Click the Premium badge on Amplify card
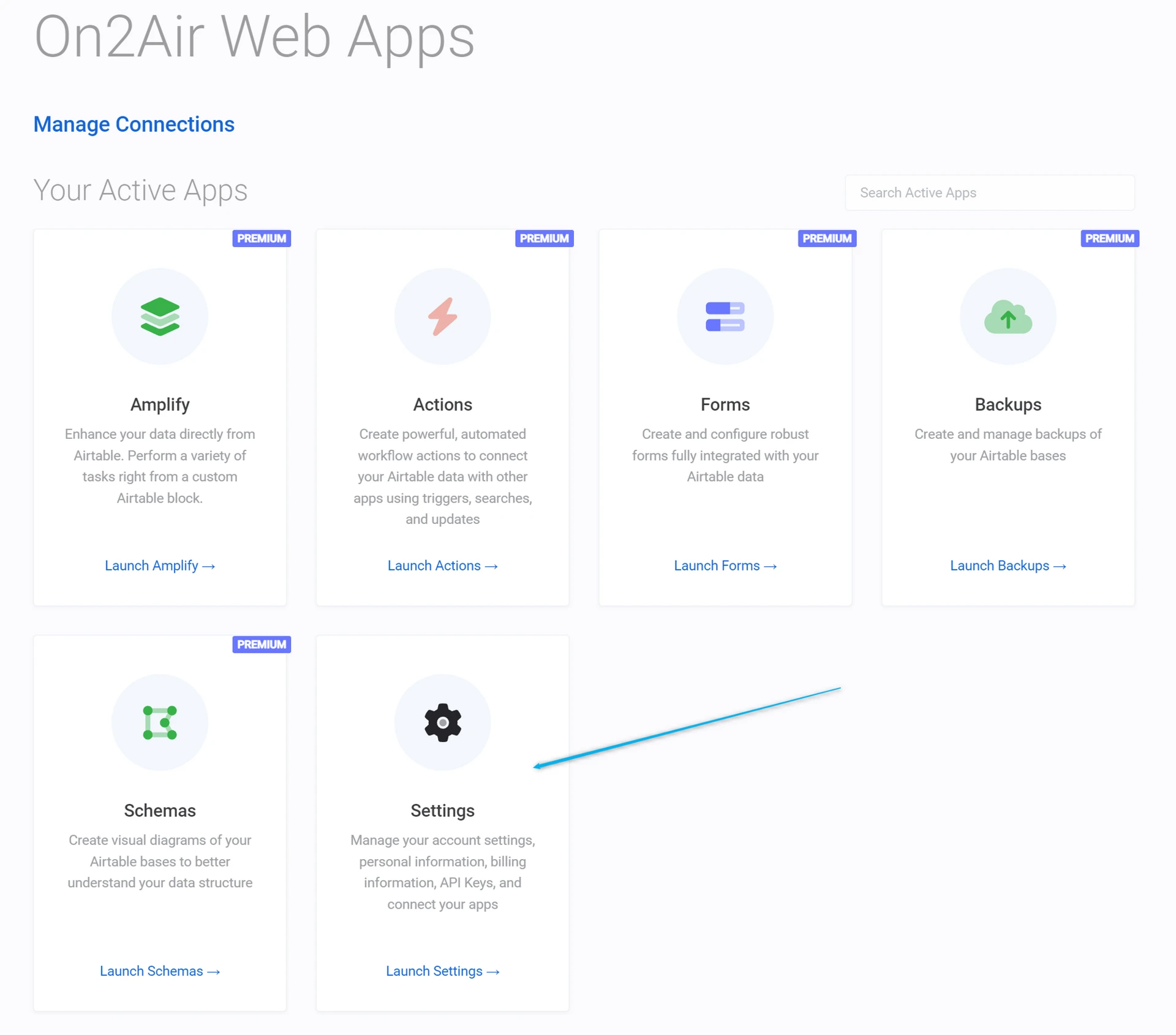This screenshot has height=1035, width=1176. [x=262, y=238]
